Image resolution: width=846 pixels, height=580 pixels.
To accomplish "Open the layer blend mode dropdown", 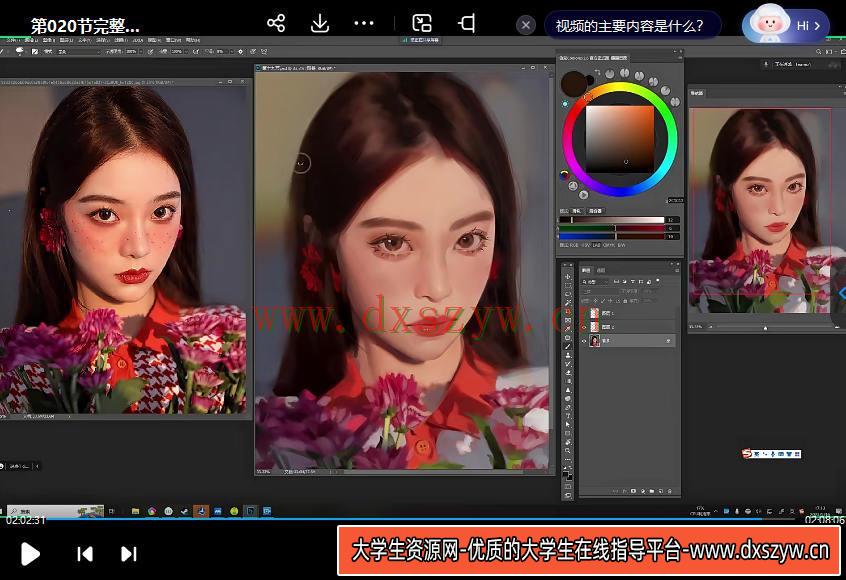I will coord(599,292).
